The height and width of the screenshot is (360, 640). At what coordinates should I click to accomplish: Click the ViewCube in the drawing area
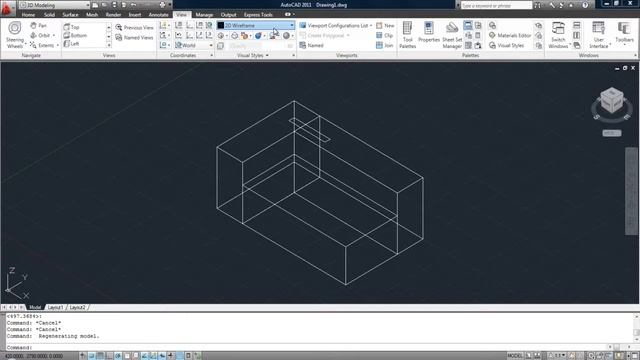click(x=611, y=100)
